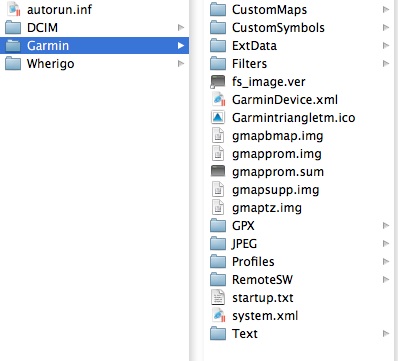Select the ExtData folder name

[254, 45]
